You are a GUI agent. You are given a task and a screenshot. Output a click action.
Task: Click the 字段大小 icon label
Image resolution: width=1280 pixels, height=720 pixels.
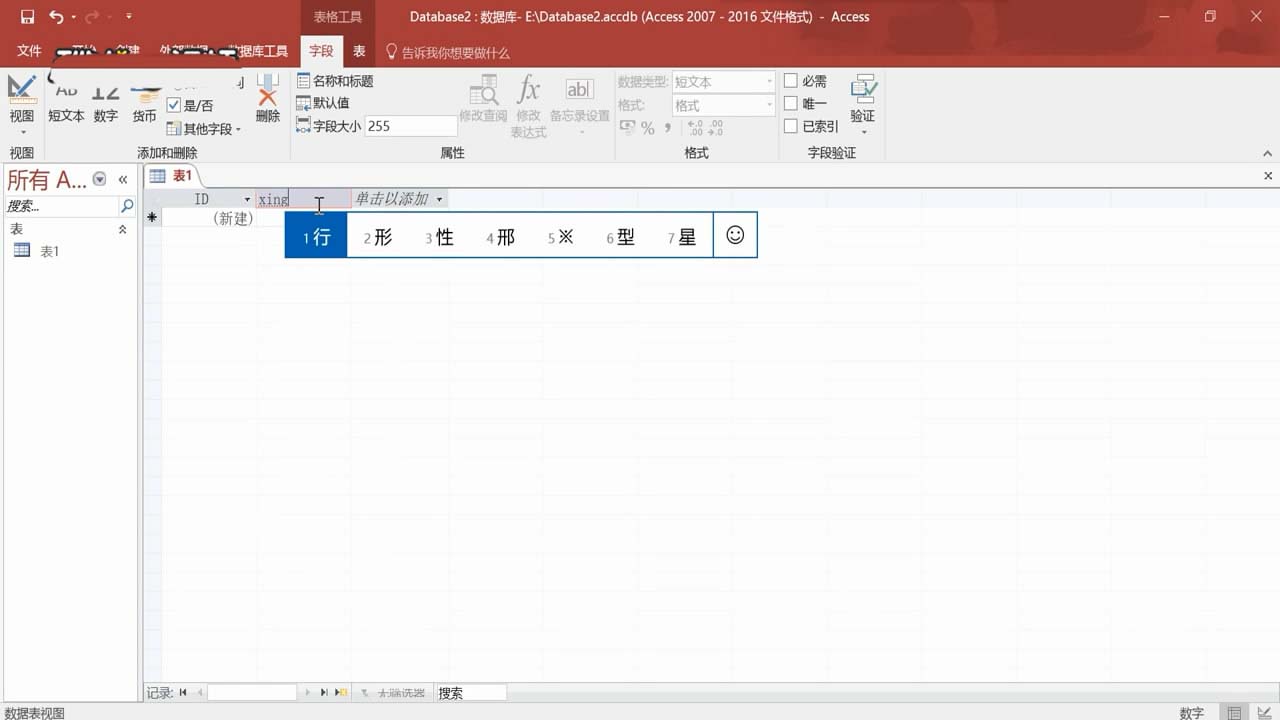coord(329,126)
